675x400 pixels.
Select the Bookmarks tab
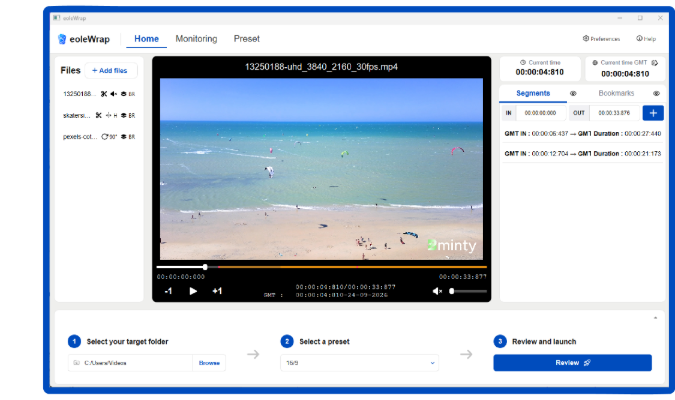(616, 93)
